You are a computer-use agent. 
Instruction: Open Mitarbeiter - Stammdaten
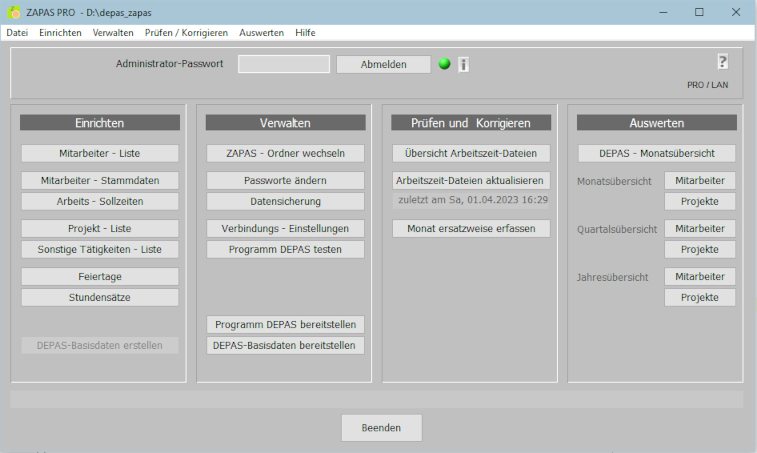pyautogui.click(x=100, y=181)
